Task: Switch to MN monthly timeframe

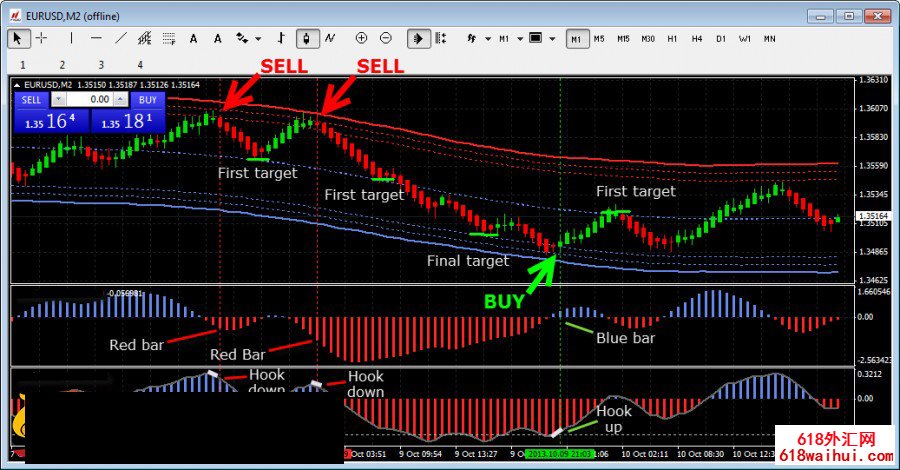Action: pos(770,39)
